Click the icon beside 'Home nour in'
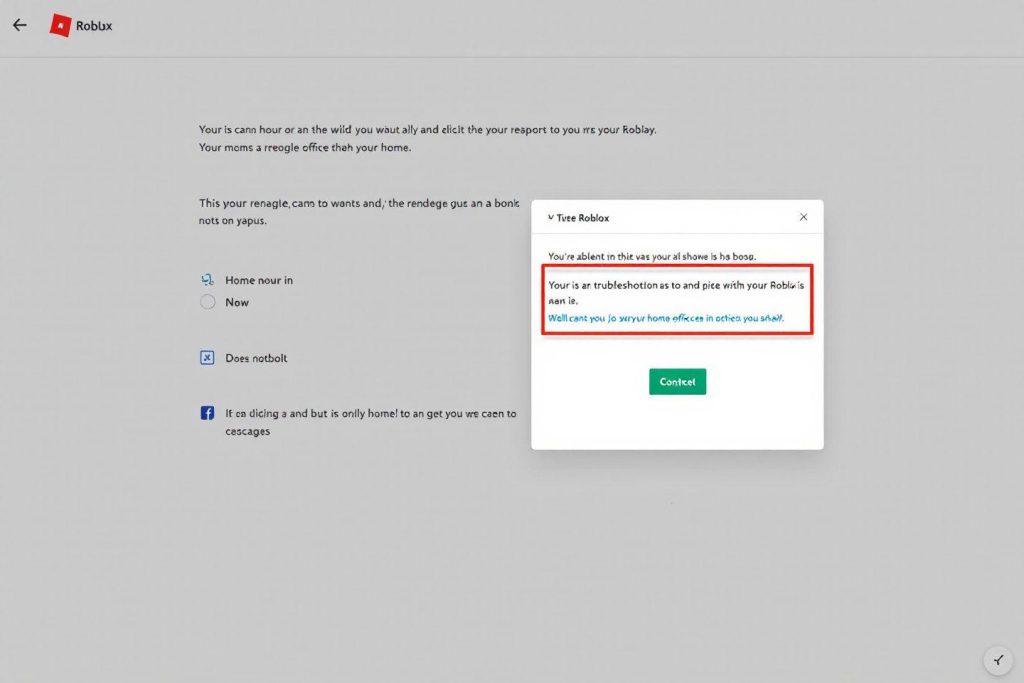Viewport: 1024px width, 683px height. pyautogui.click(x=208, y=281)
